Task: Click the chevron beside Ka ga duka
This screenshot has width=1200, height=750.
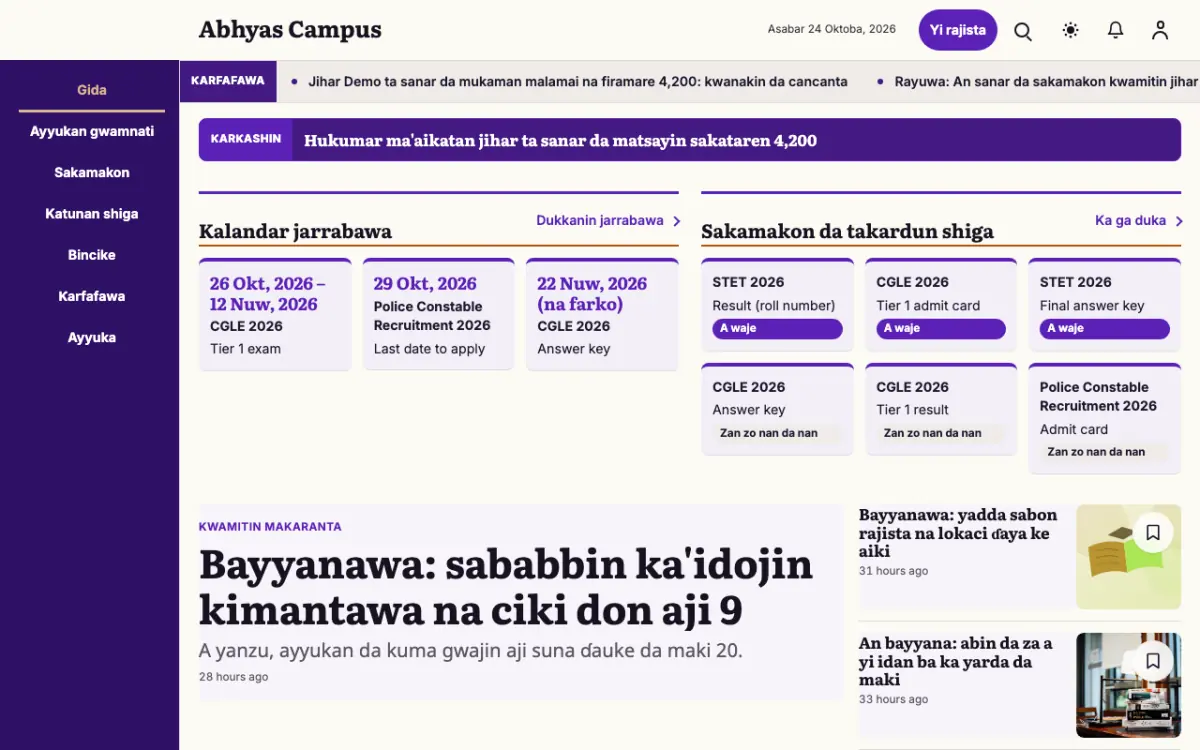Action: point(1179,221)
